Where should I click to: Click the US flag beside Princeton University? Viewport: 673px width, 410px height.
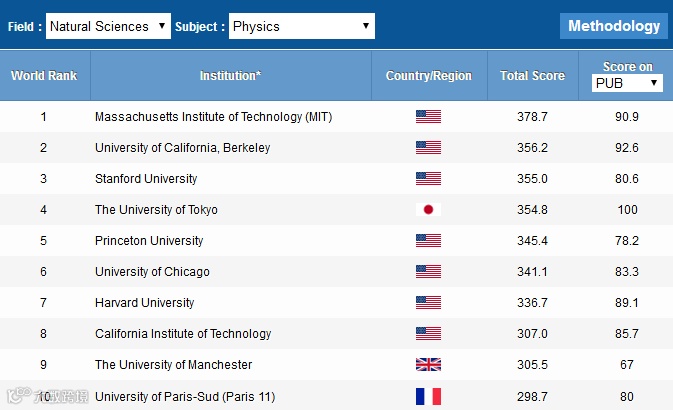pyautogui.click(x=428, y=241)
